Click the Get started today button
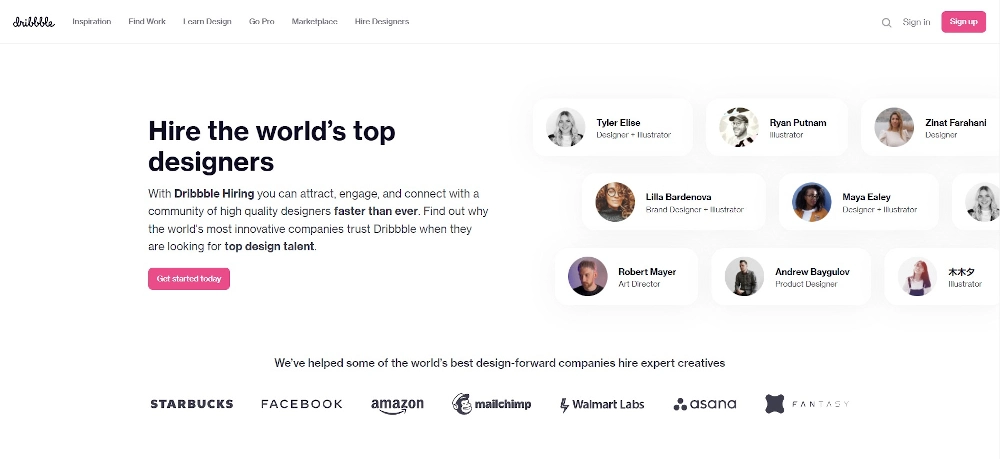 tap(189, 279)
